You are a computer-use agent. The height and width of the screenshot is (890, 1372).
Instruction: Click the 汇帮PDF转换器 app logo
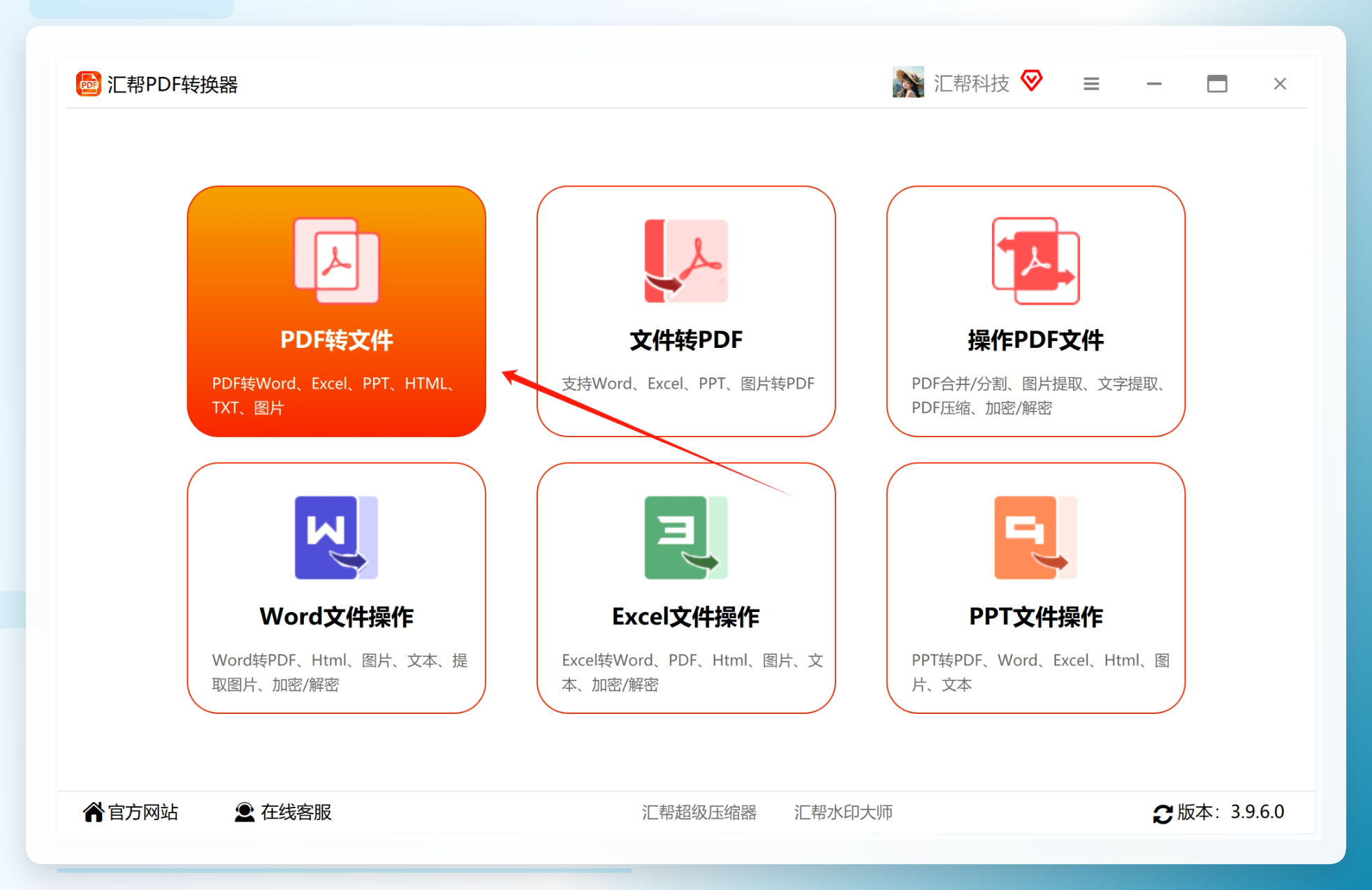click(88, 84)
